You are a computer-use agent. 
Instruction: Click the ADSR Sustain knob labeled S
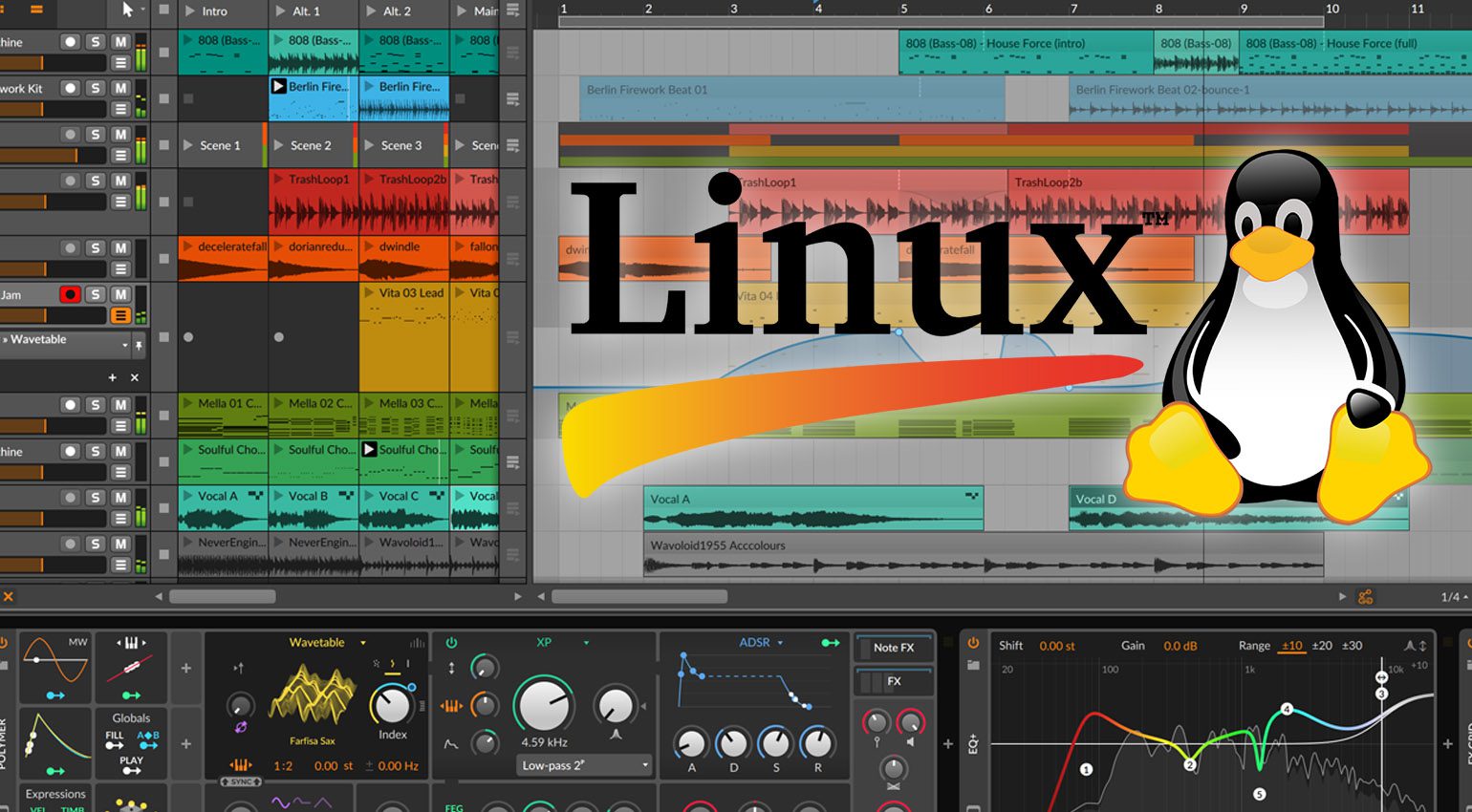tap(775, 742)
